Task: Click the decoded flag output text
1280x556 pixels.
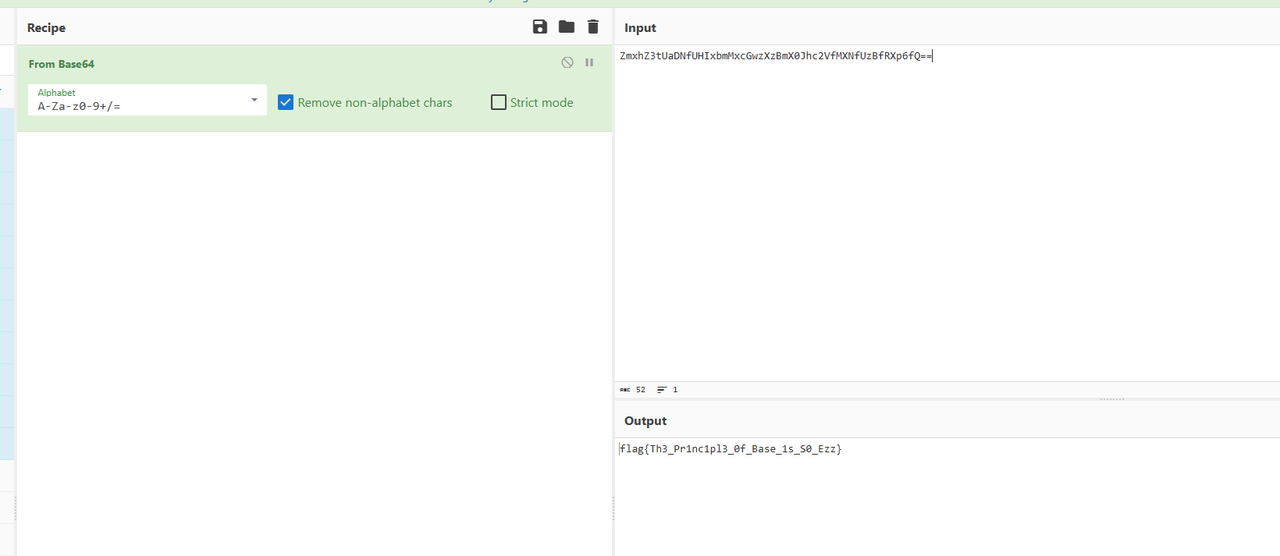Action: tap(731, 450)
